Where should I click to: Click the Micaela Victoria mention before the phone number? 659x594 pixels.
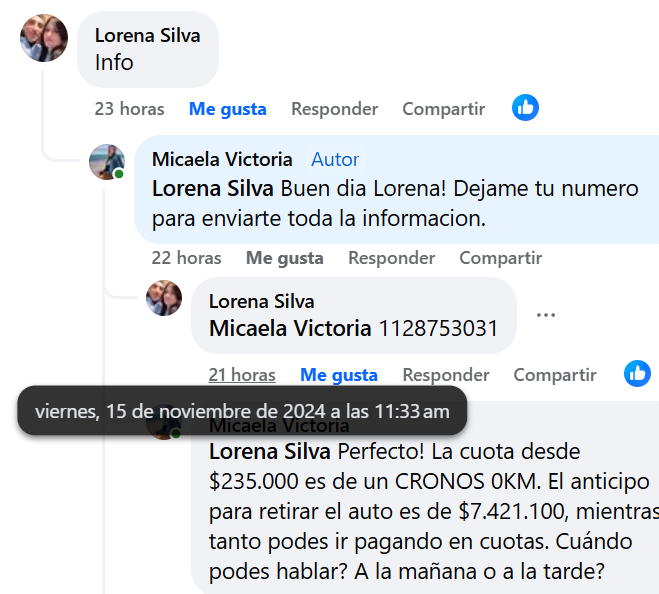pyautogui.click(x=290, y=328)
